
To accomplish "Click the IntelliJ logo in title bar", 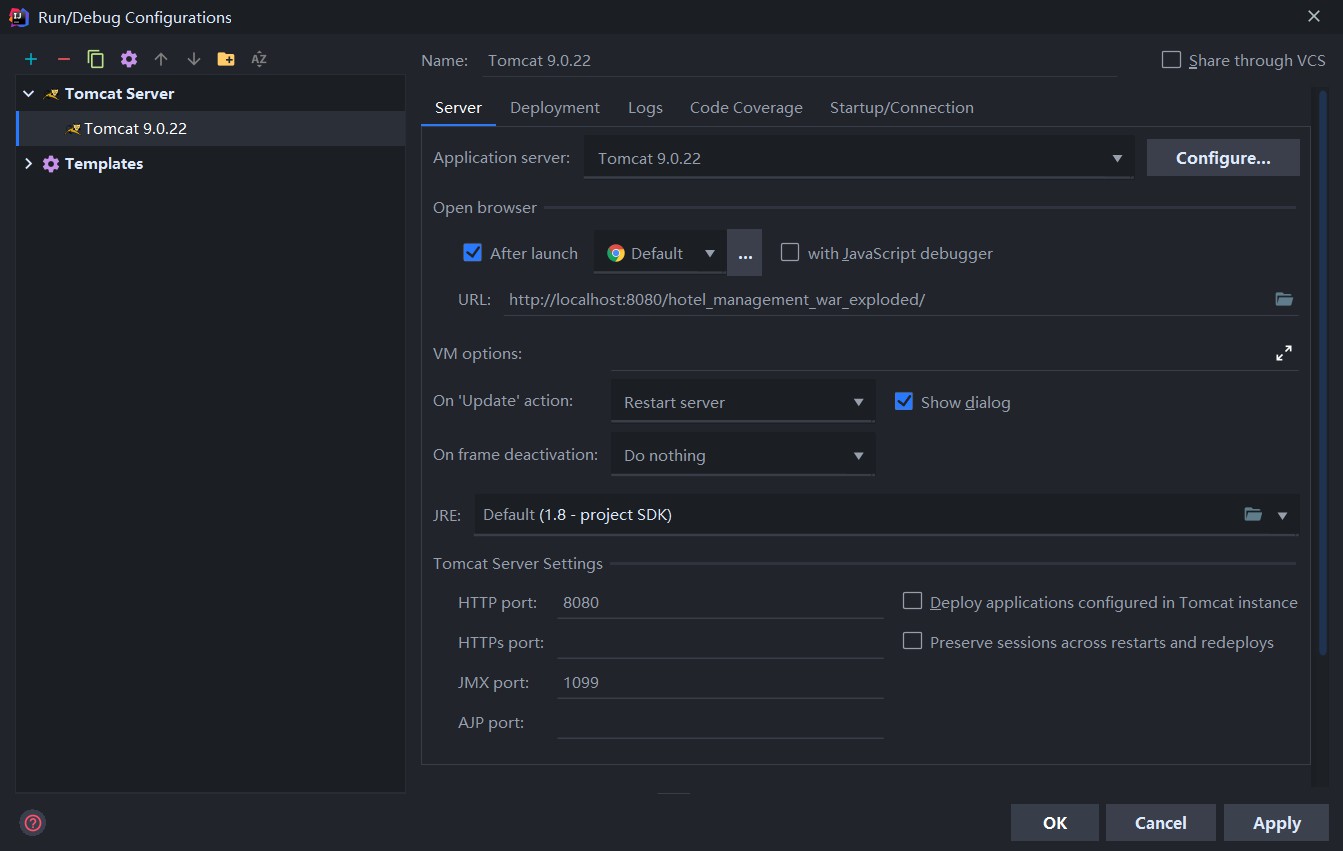I will click(18, 17).
